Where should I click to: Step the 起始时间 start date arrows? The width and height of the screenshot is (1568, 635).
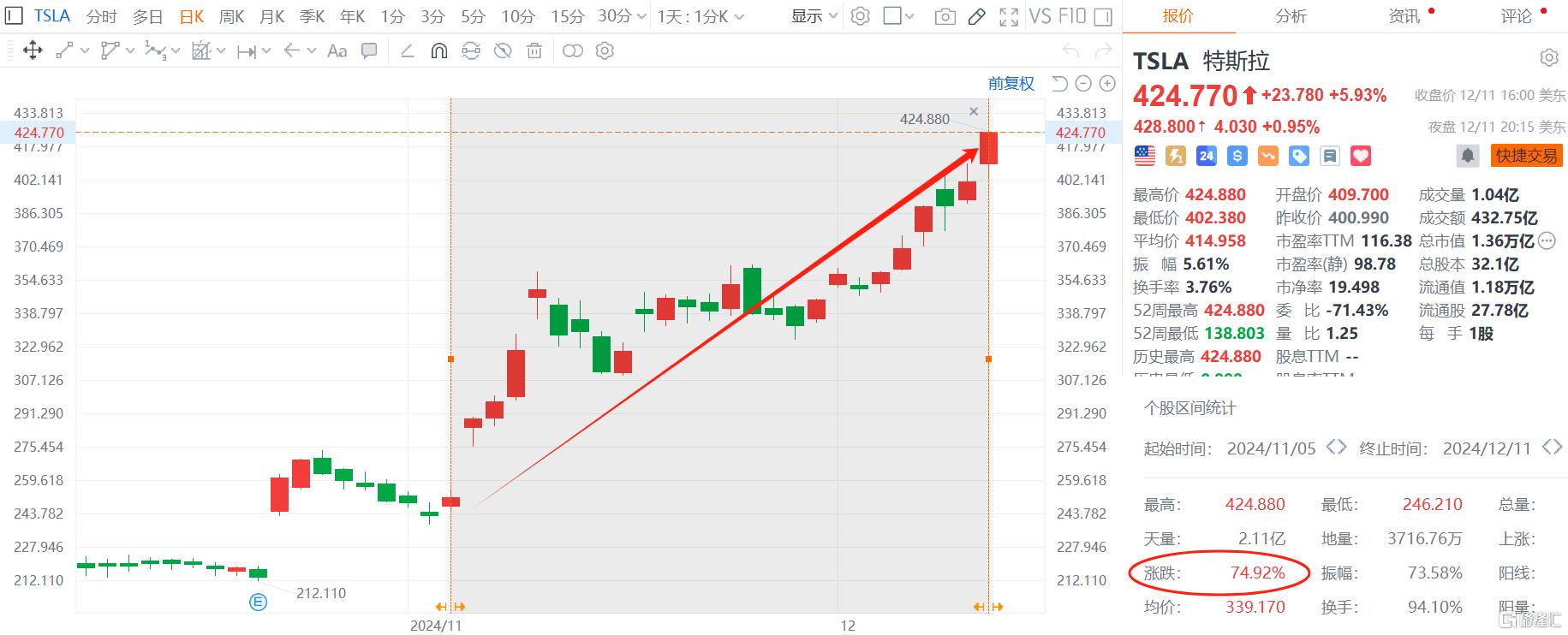(x=1336, y=448)
